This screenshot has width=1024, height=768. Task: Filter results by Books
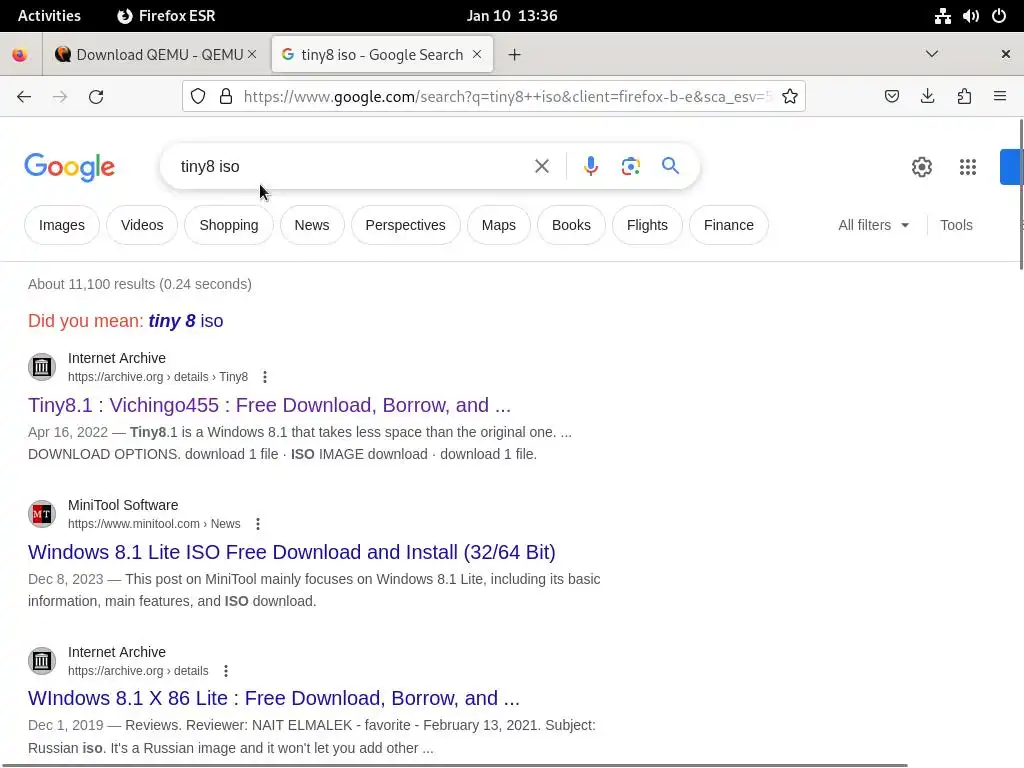pos(571,225)
